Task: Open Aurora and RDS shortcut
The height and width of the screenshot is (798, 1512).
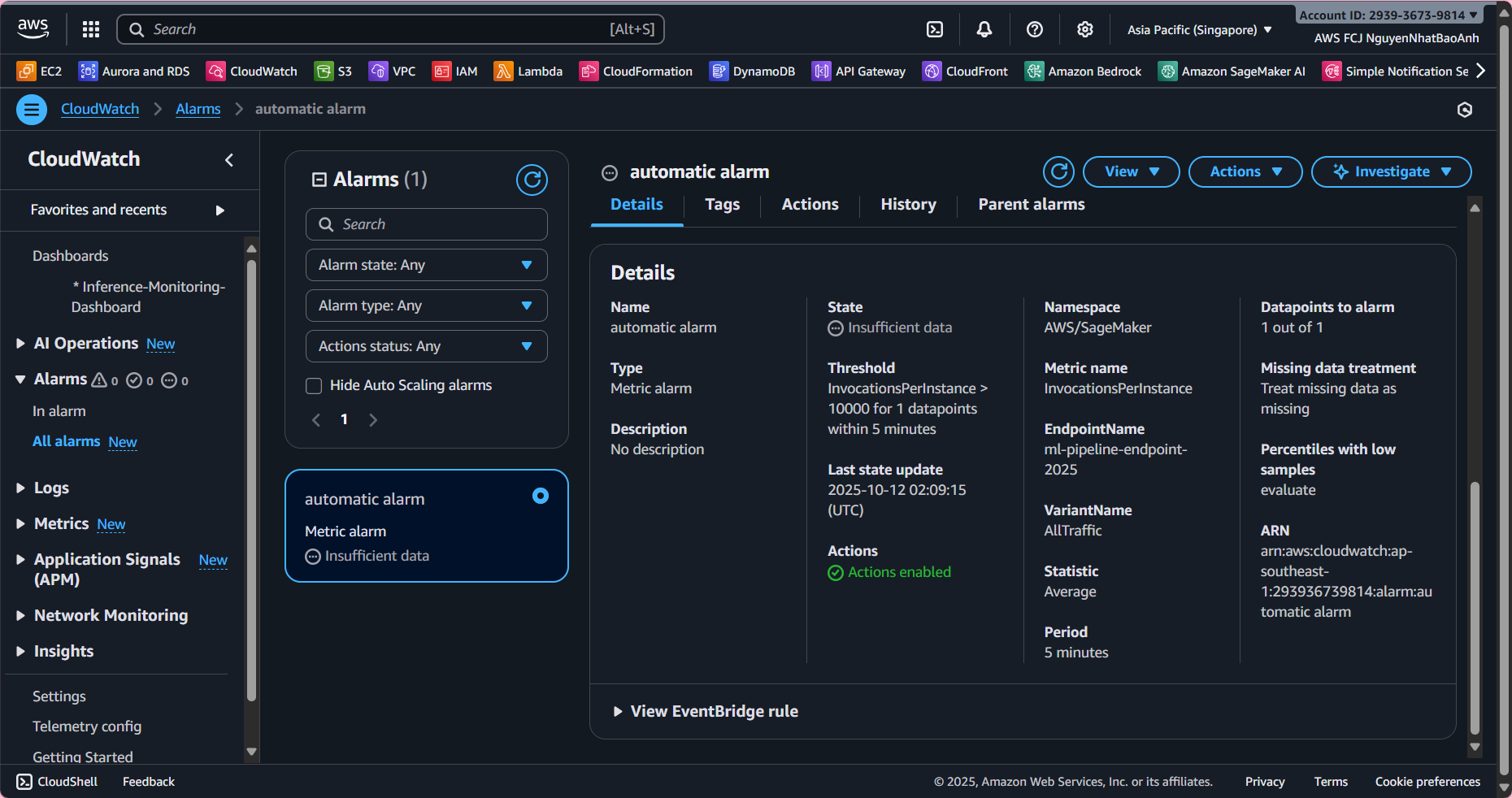Action: [134, 72]
